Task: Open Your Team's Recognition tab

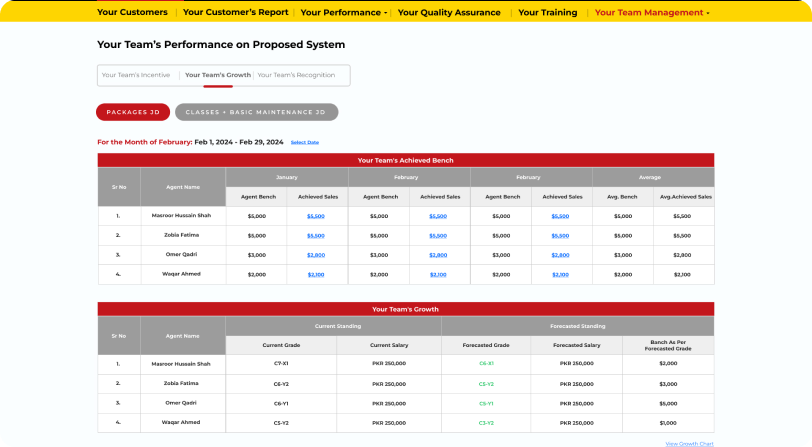Action: click(296, 75)
